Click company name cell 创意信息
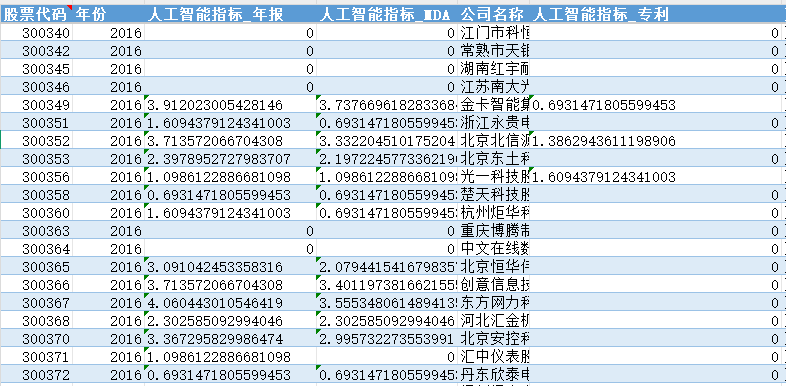 pyautogui.click(x=493, y=285)
